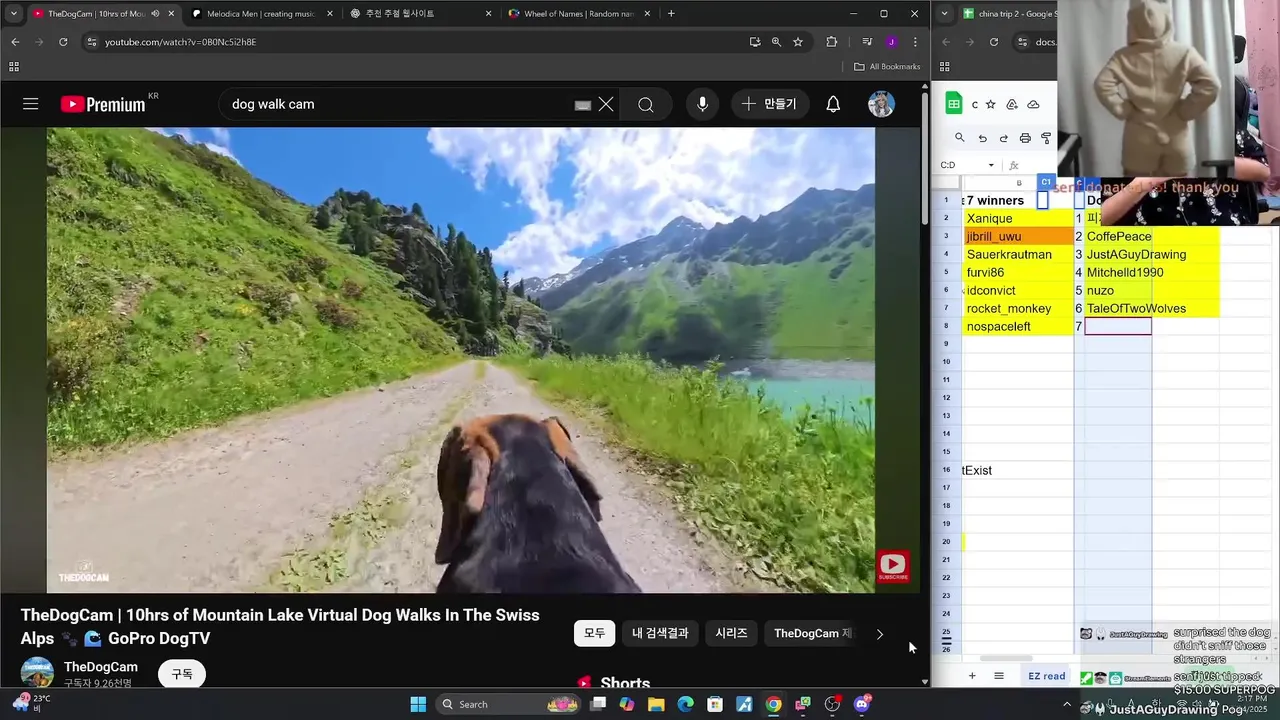
Task: Mute the TheDogCam tab audio icon
Action: [155, 14]
